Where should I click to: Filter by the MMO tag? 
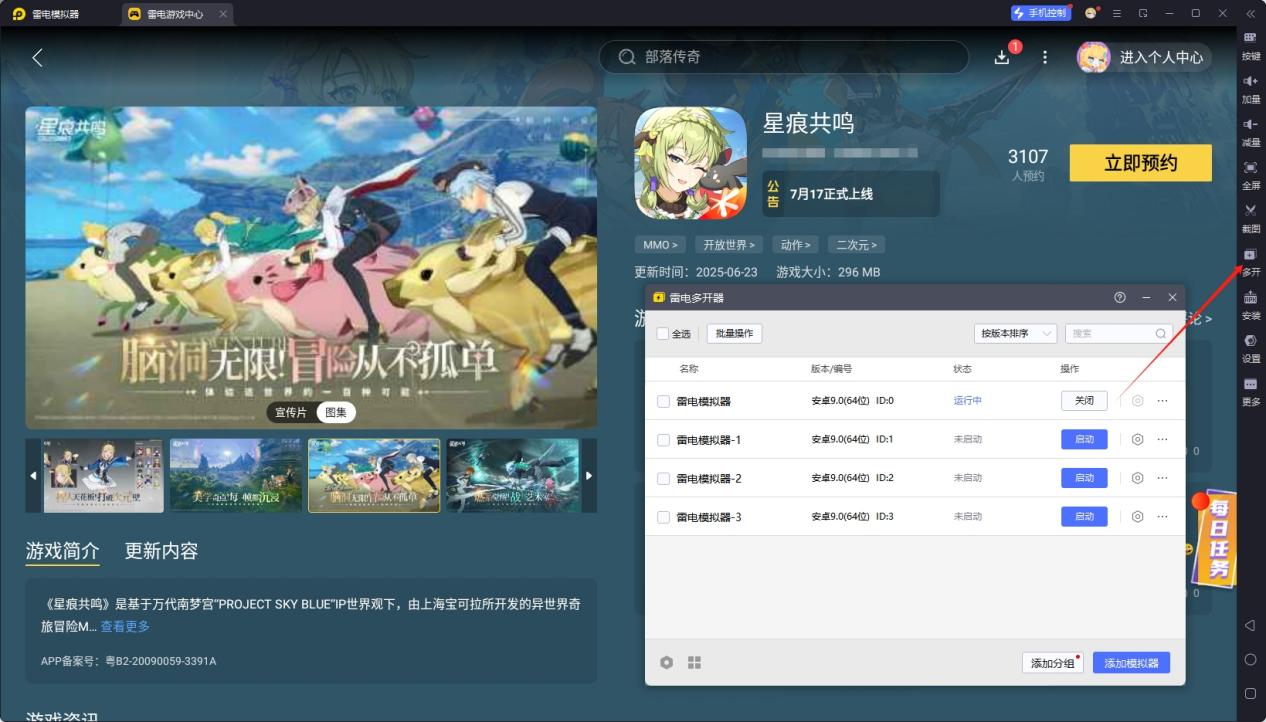tap(660, 245)
